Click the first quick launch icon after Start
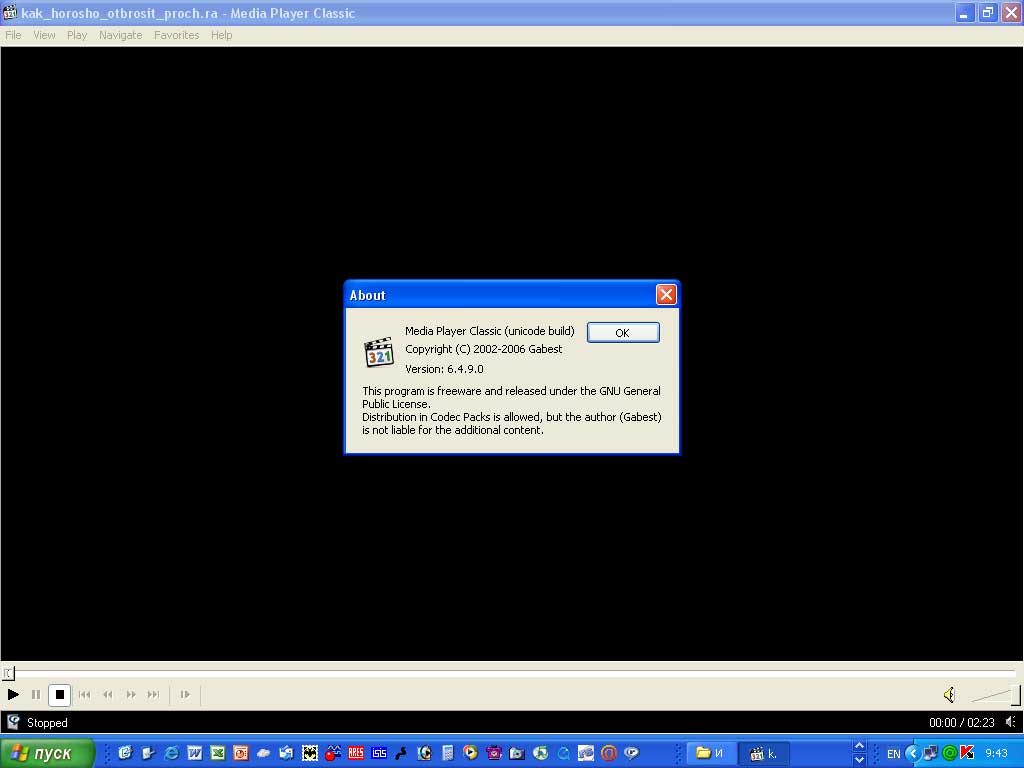 pyautogui.click(x=125, y=753)
